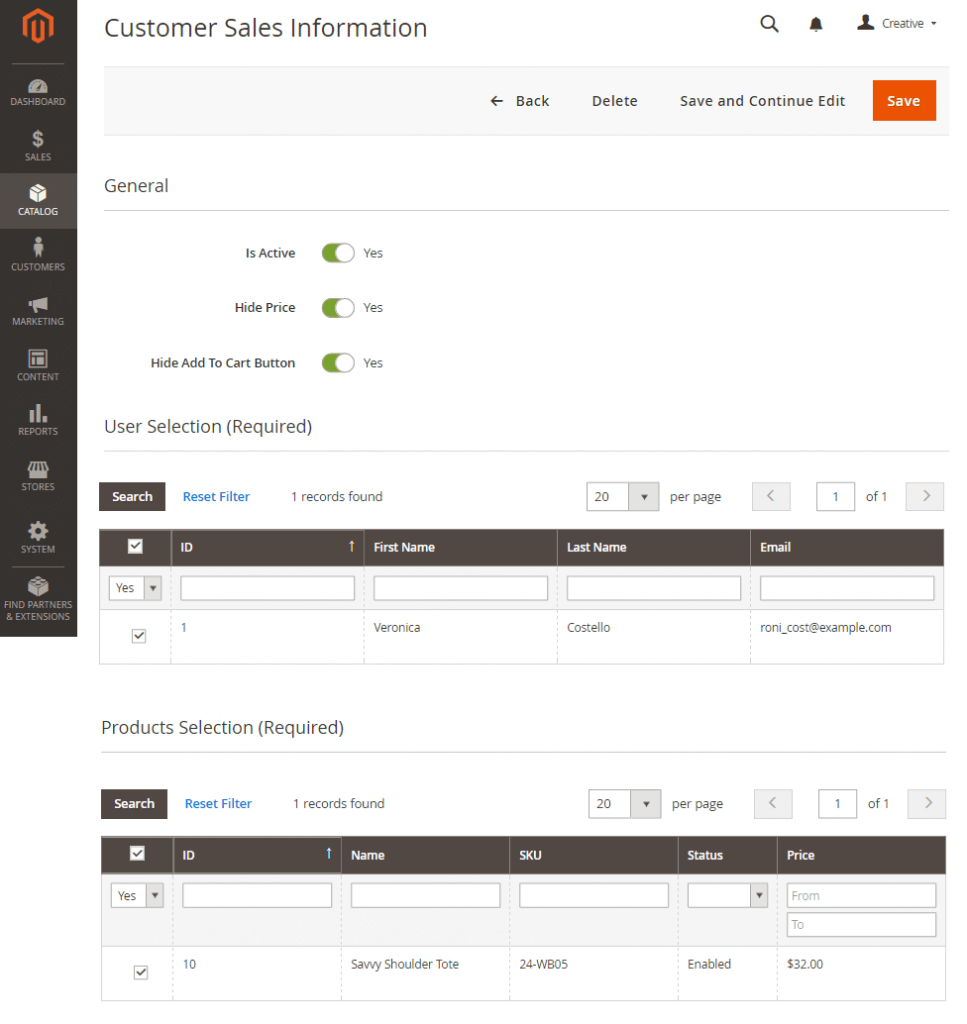Image resolution: width=967 pixels, height=1024 pixels.
Task: Click the Magento logo icon
Action: [x=38, y=28]
